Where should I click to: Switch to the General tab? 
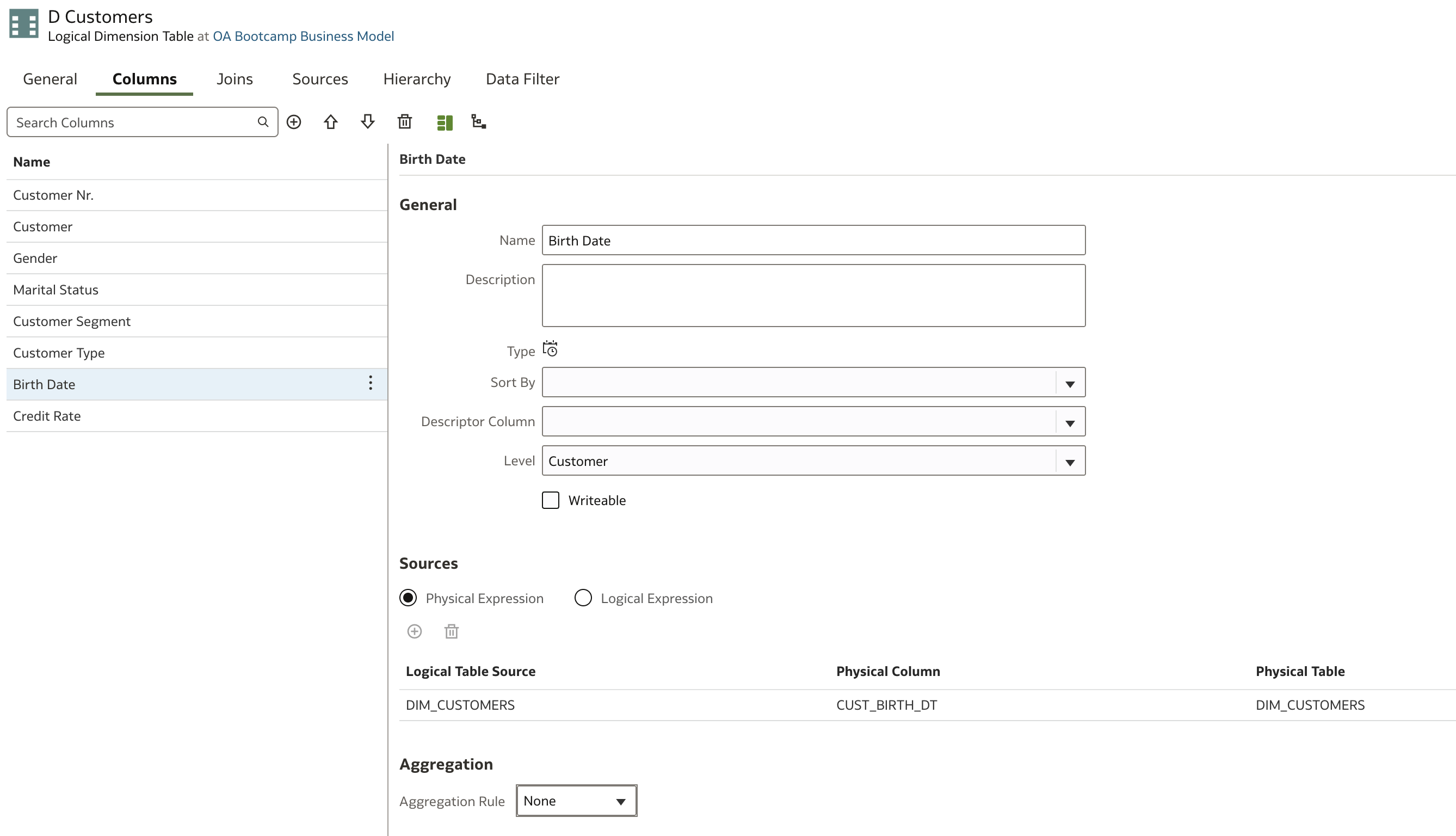tap(50, 79)
